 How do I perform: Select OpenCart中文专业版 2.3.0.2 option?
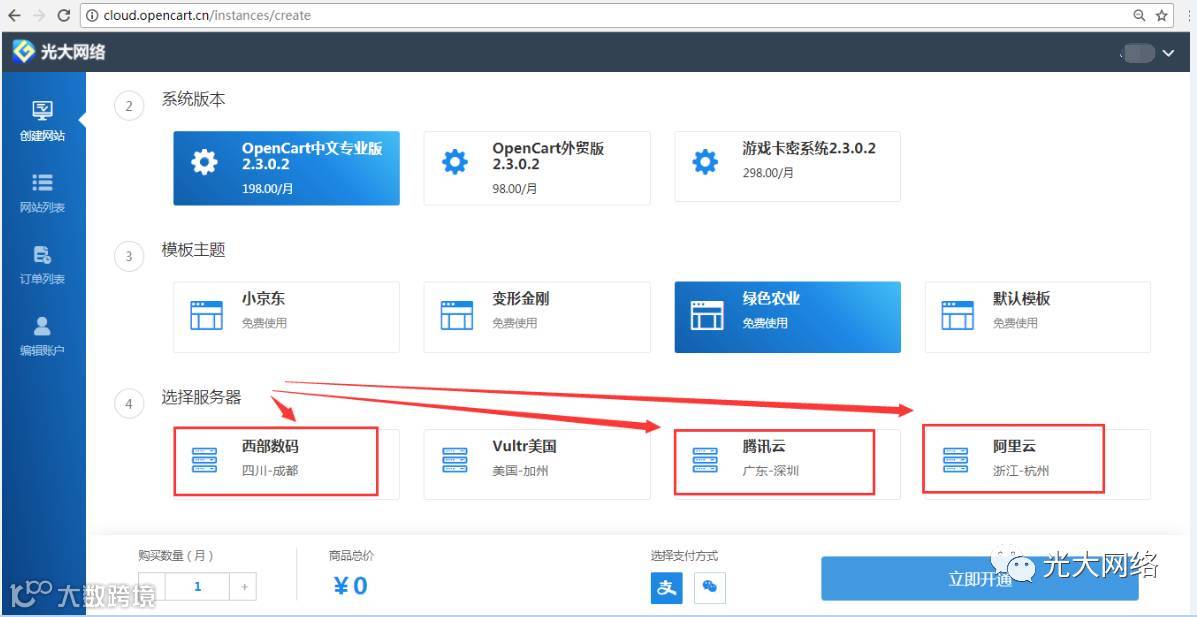[286, 168]
